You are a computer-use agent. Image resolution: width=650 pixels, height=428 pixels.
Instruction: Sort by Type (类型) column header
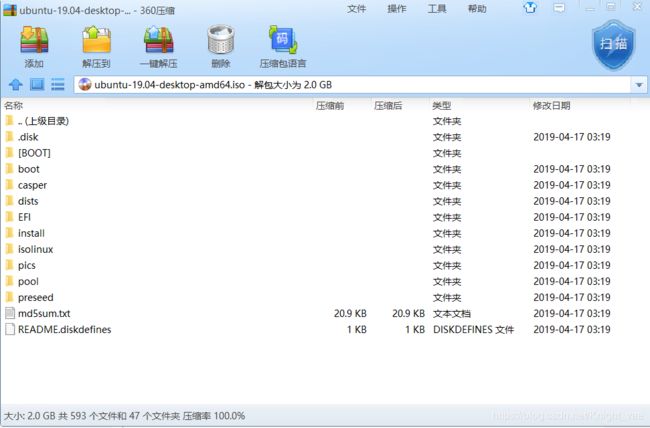441,105
